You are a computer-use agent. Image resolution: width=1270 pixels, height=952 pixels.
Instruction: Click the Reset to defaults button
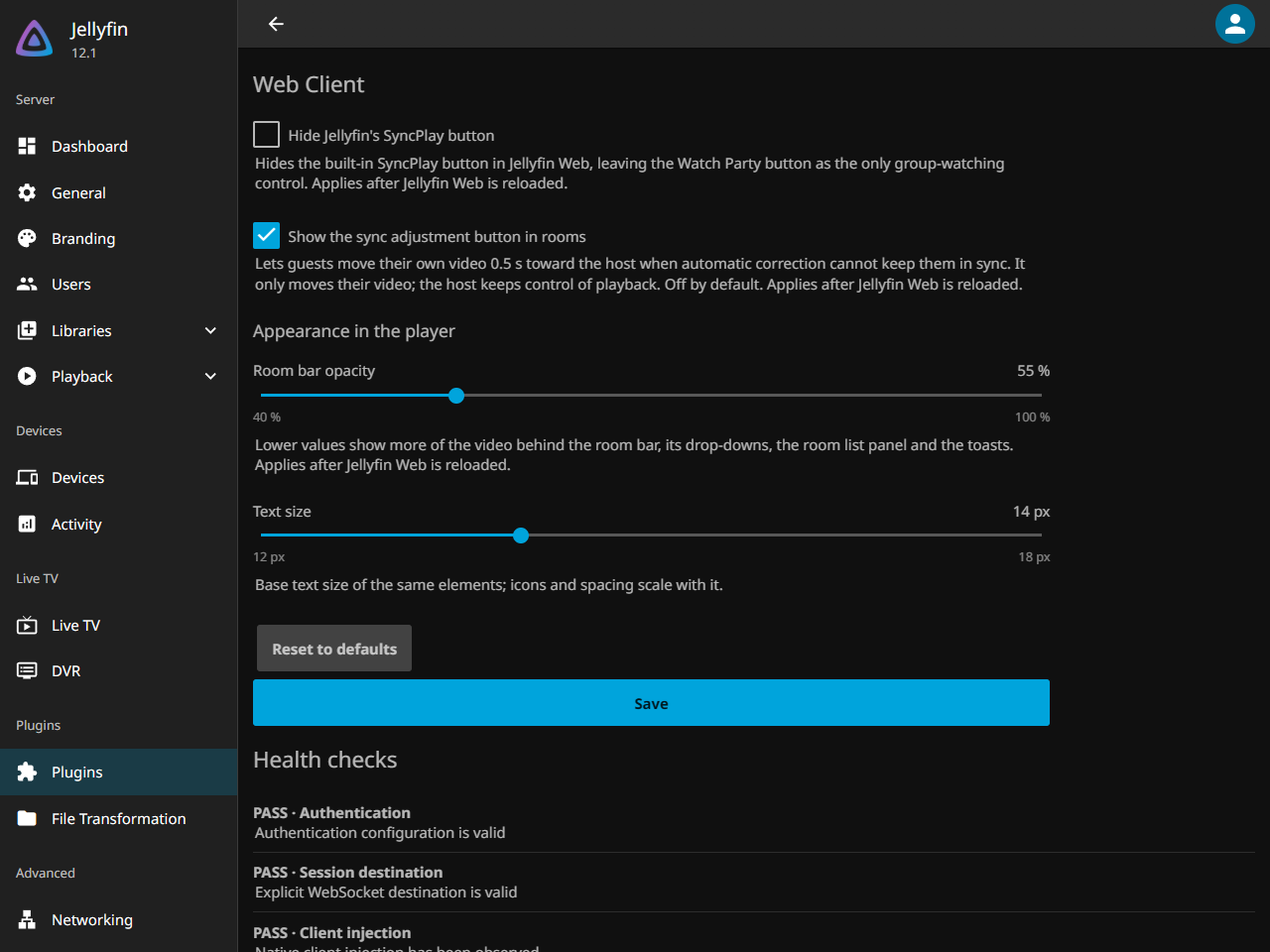click(334, 649)
